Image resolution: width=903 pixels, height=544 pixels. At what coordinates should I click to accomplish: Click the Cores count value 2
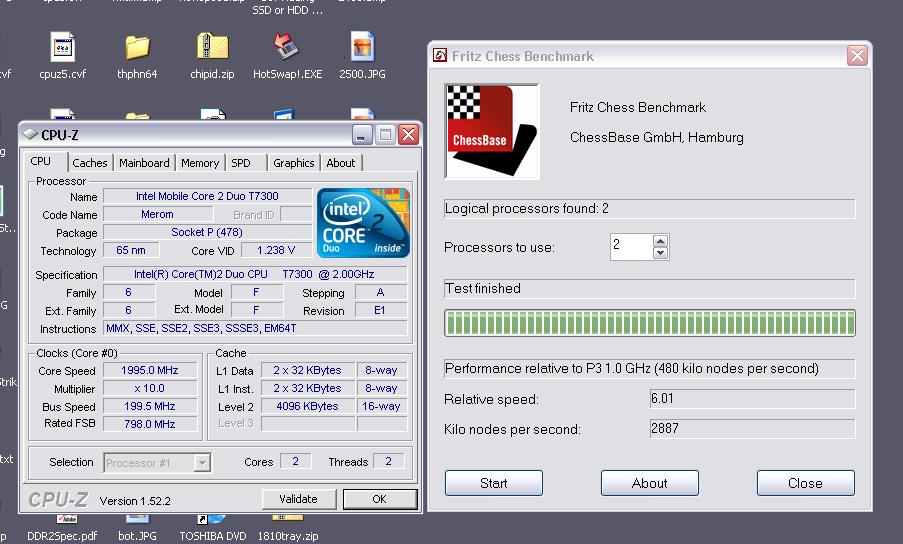295,461
